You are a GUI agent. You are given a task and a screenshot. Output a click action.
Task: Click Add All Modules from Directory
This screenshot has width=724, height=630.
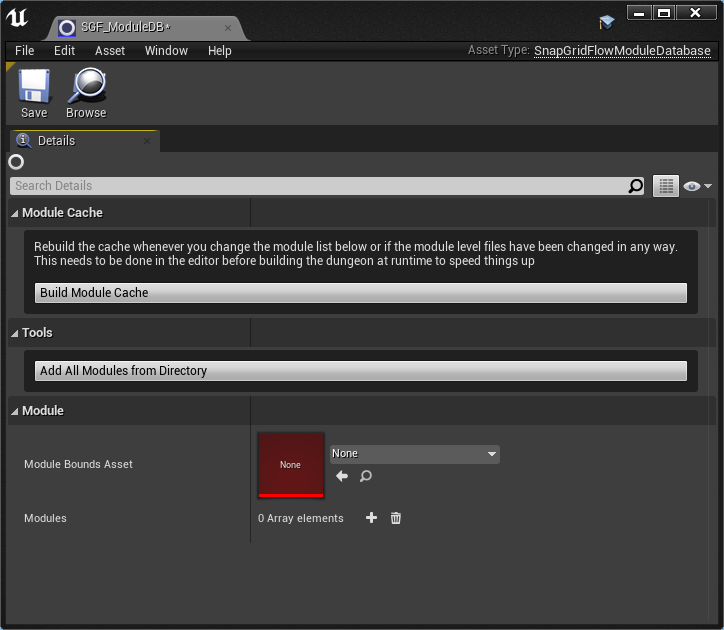click(x=361, y=371)
